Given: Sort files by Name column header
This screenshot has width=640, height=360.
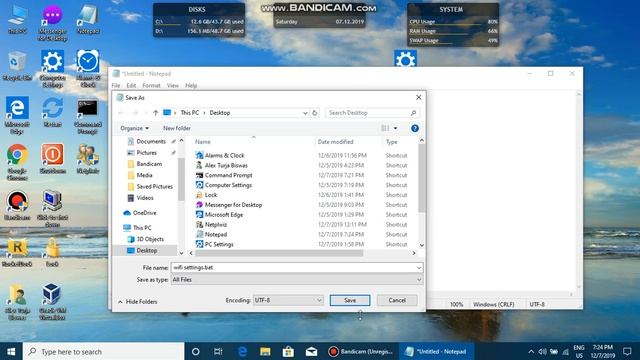Looking at the screenshot, I should (x=203, y=142).
